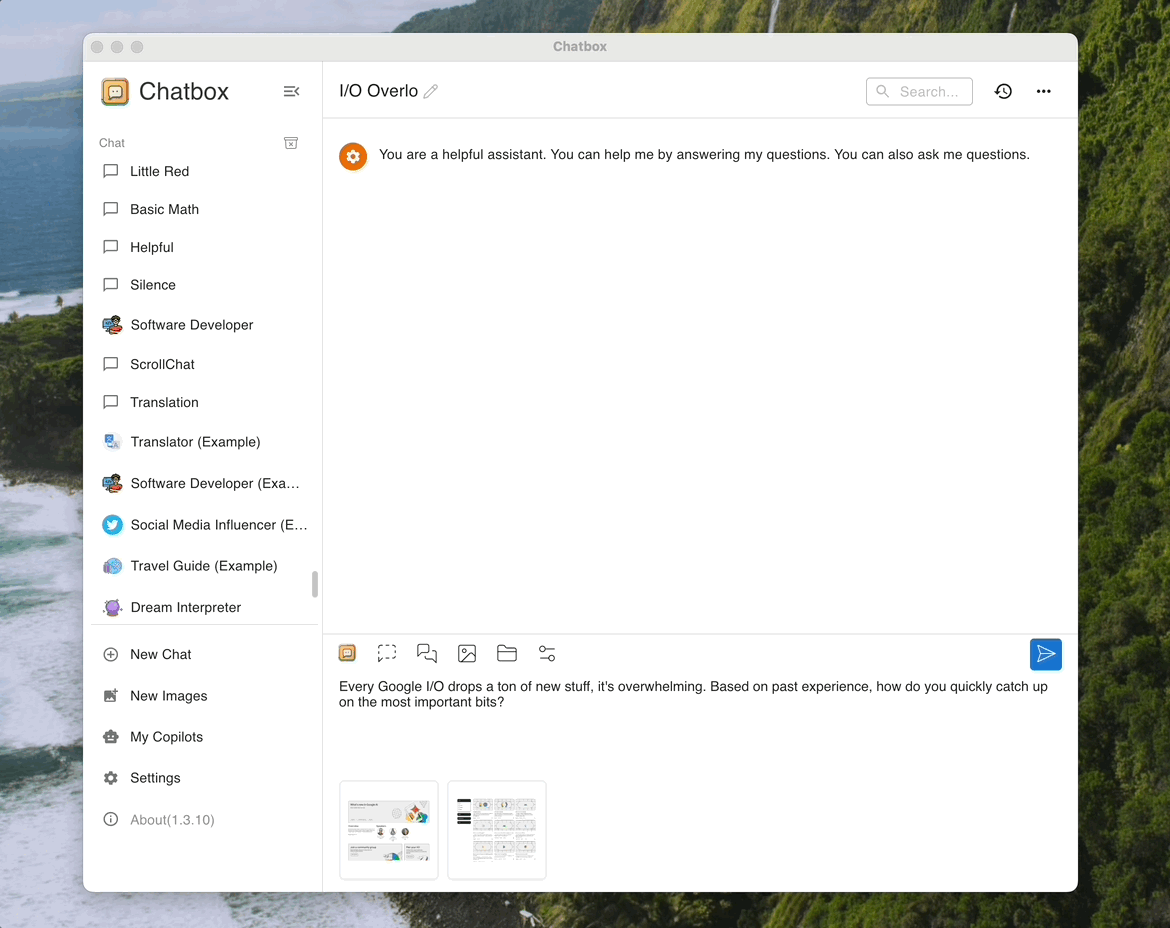This screenshot has height=928, width=1170.
Task: Open the Software Developer chat
Action: (x=192, y=325)
